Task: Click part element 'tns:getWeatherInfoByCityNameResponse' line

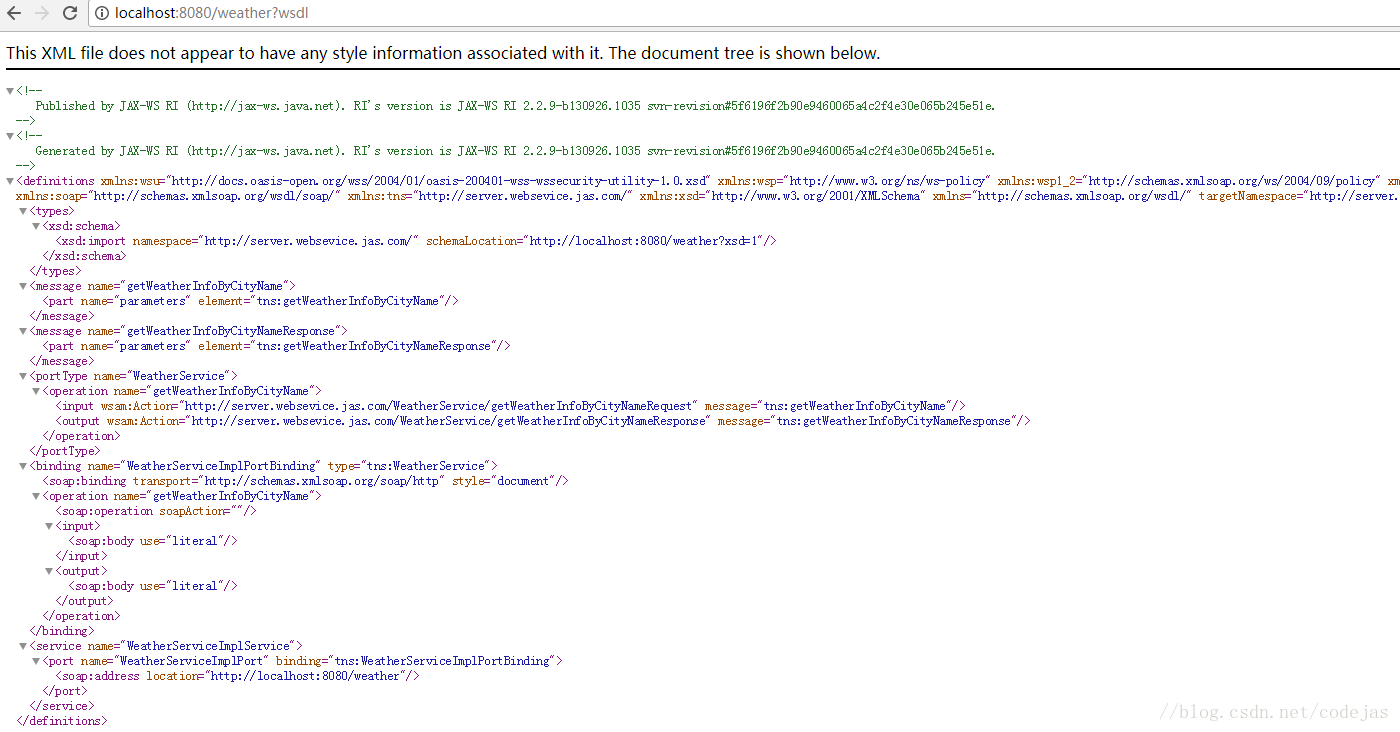Action: (276, 346)
